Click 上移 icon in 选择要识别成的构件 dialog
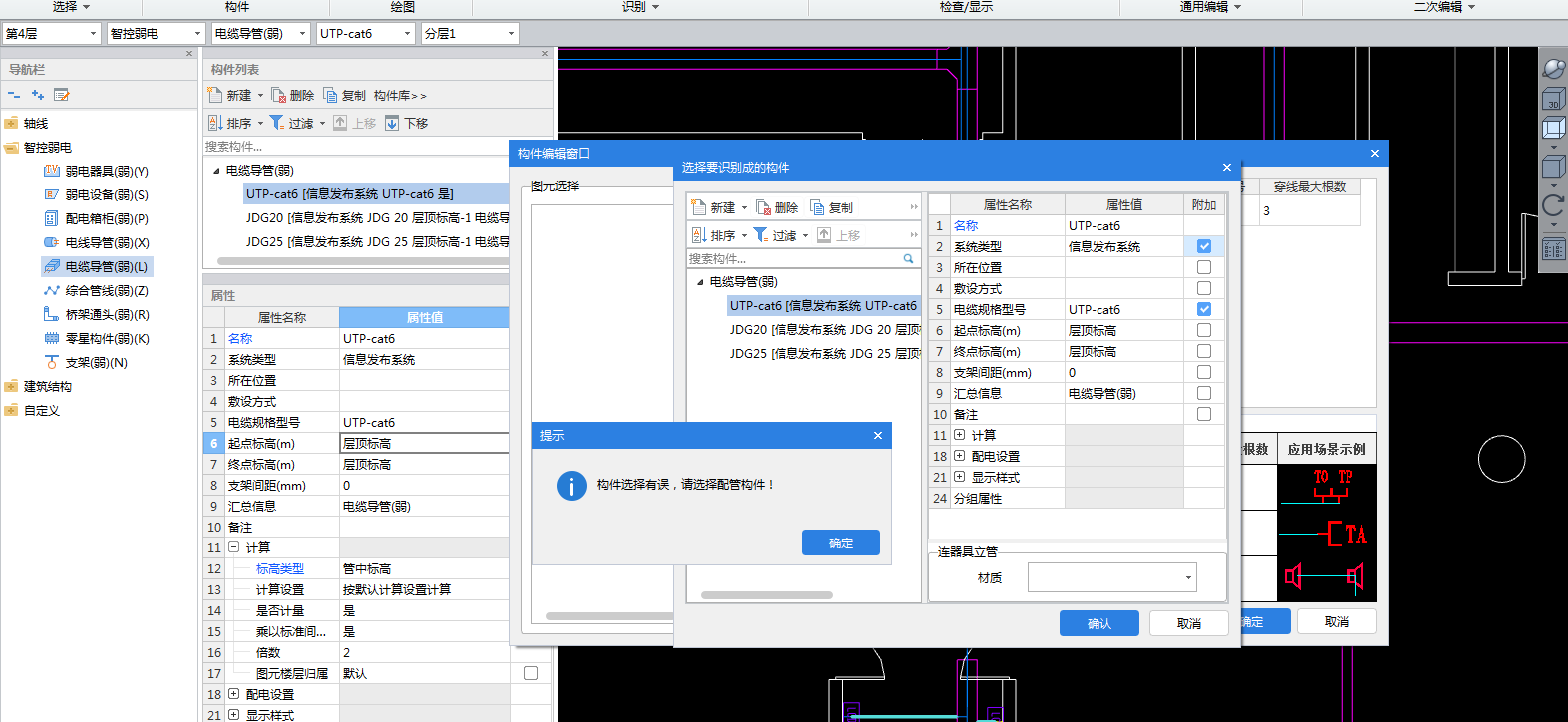Image resolution: width=1568 pixels, height=722 pixels. pos(824,235)
